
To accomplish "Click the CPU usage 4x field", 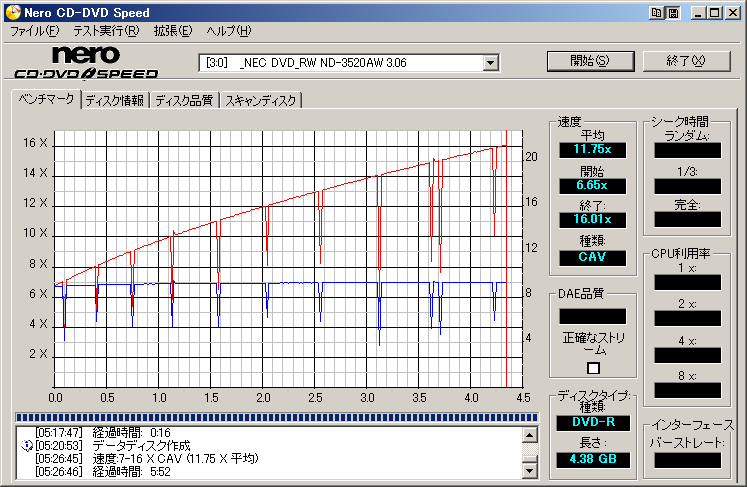I will point(687,355).
